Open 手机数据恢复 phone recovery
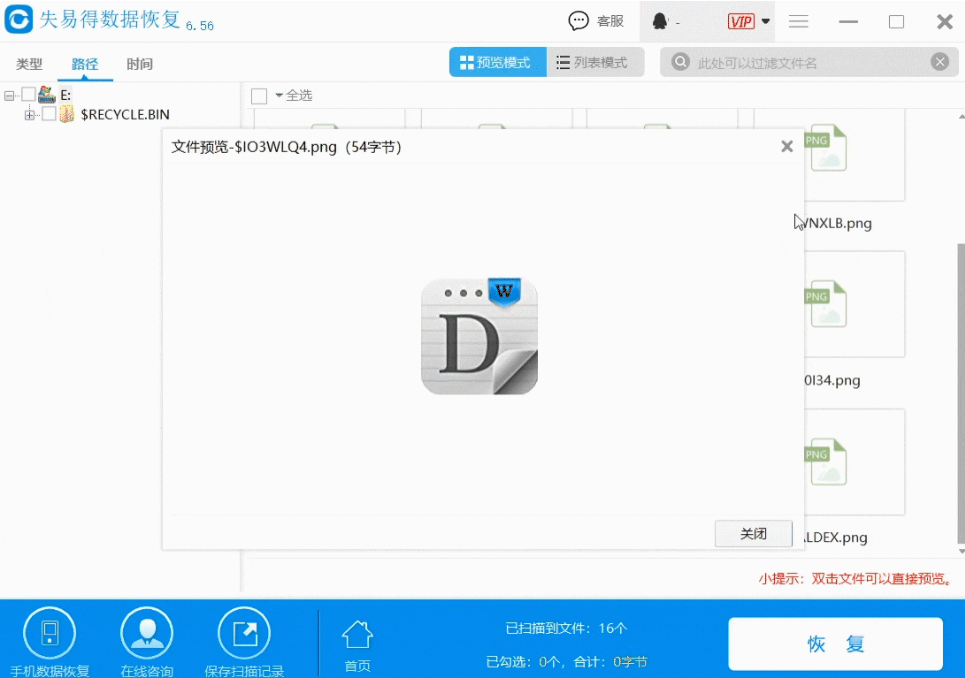This screenshot has height=678, width=965. click(x=50, y=642)
